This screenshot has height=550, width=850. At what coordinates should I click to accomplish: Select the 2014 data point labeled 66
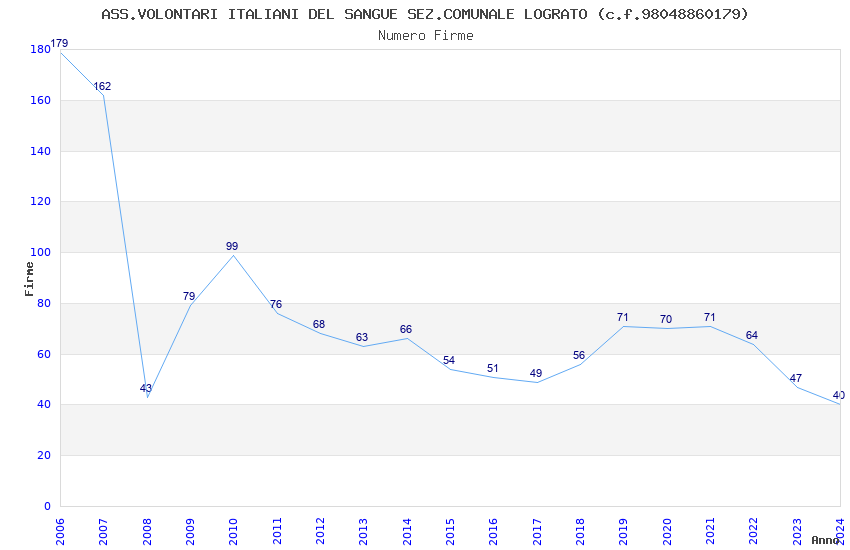pyautogui.click(x=407, y=338)
